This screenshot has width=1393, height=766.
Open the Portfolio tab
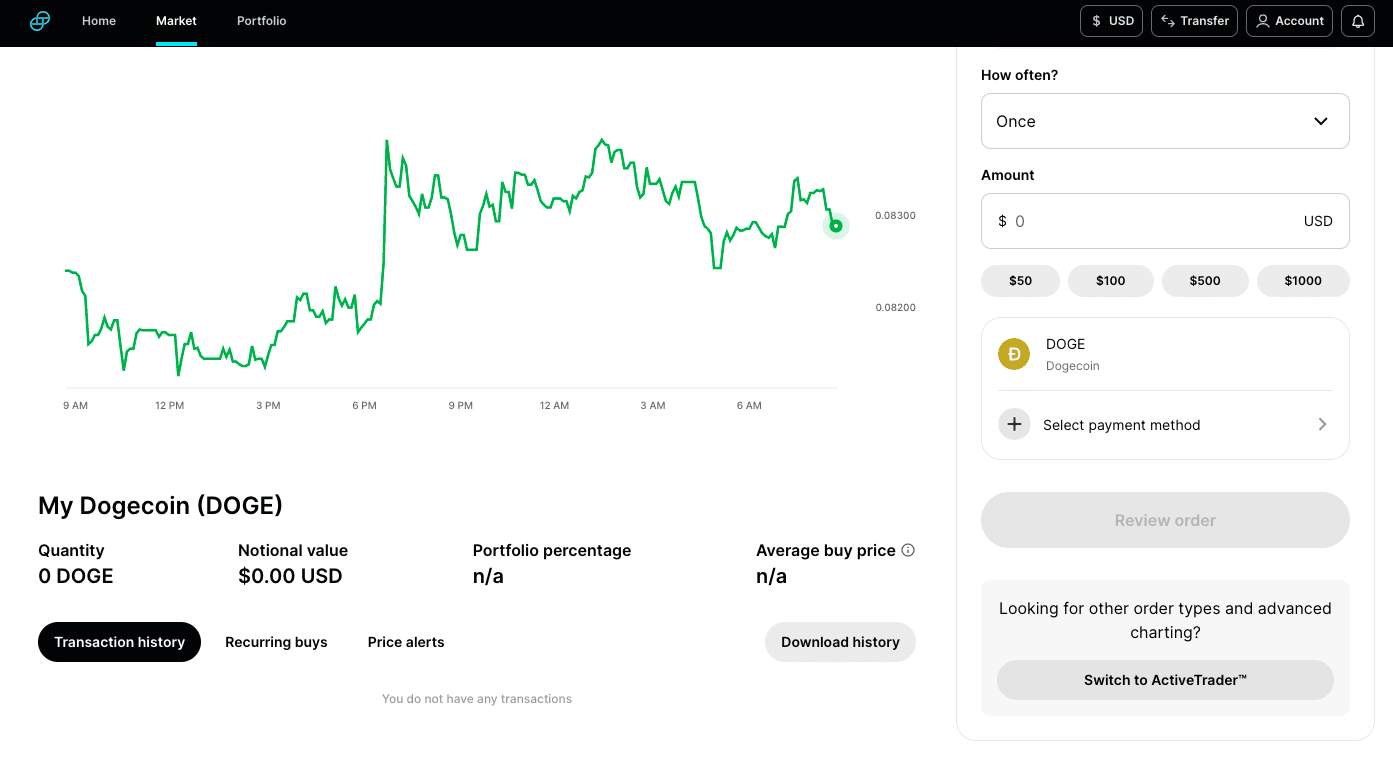coord(262,21)
